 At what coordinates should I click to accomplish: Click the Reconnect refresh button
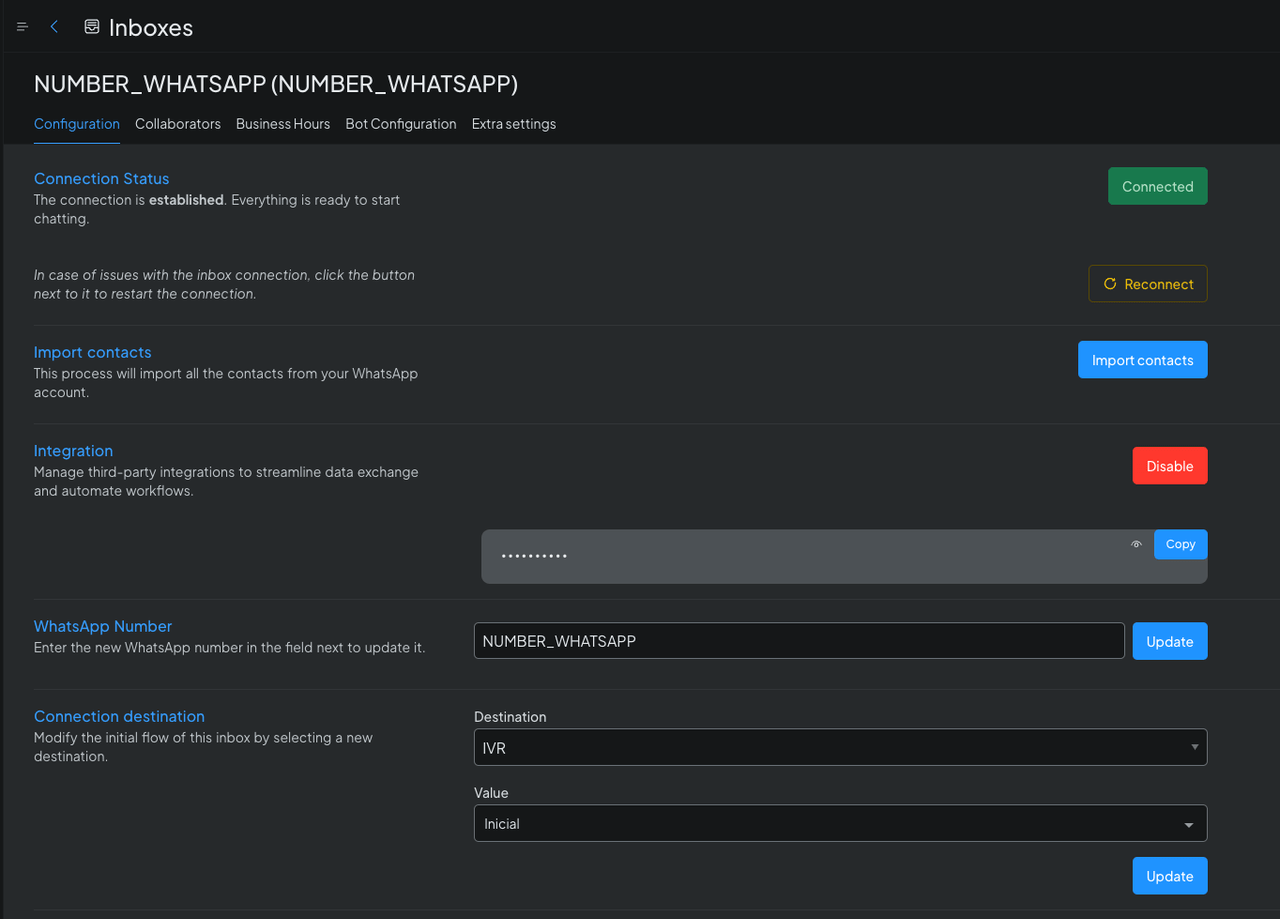click(x=1147, y=284)
